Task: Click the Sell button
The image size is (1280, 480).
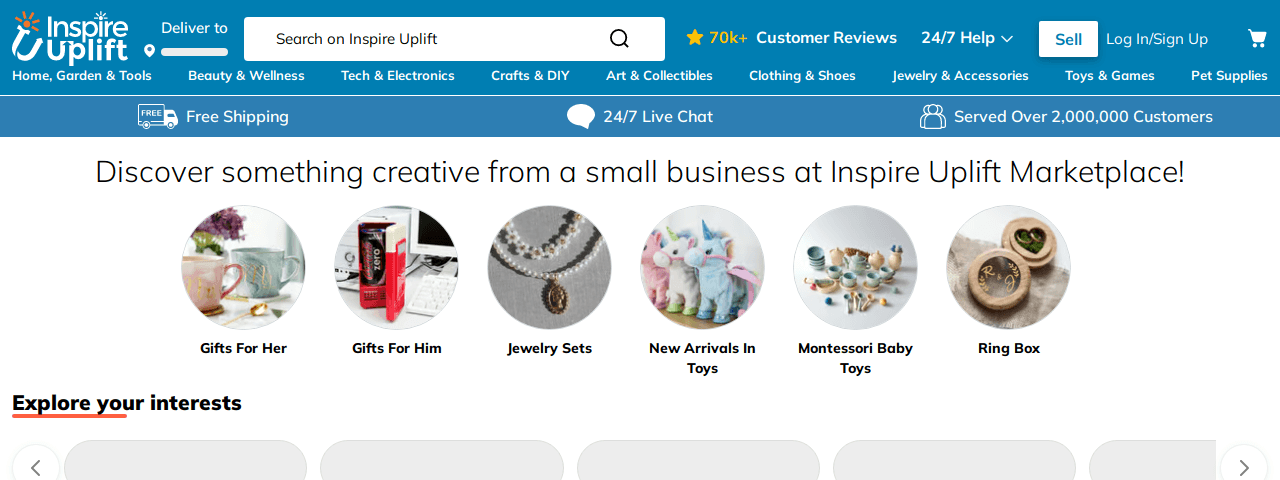Action: [1068, 39]
